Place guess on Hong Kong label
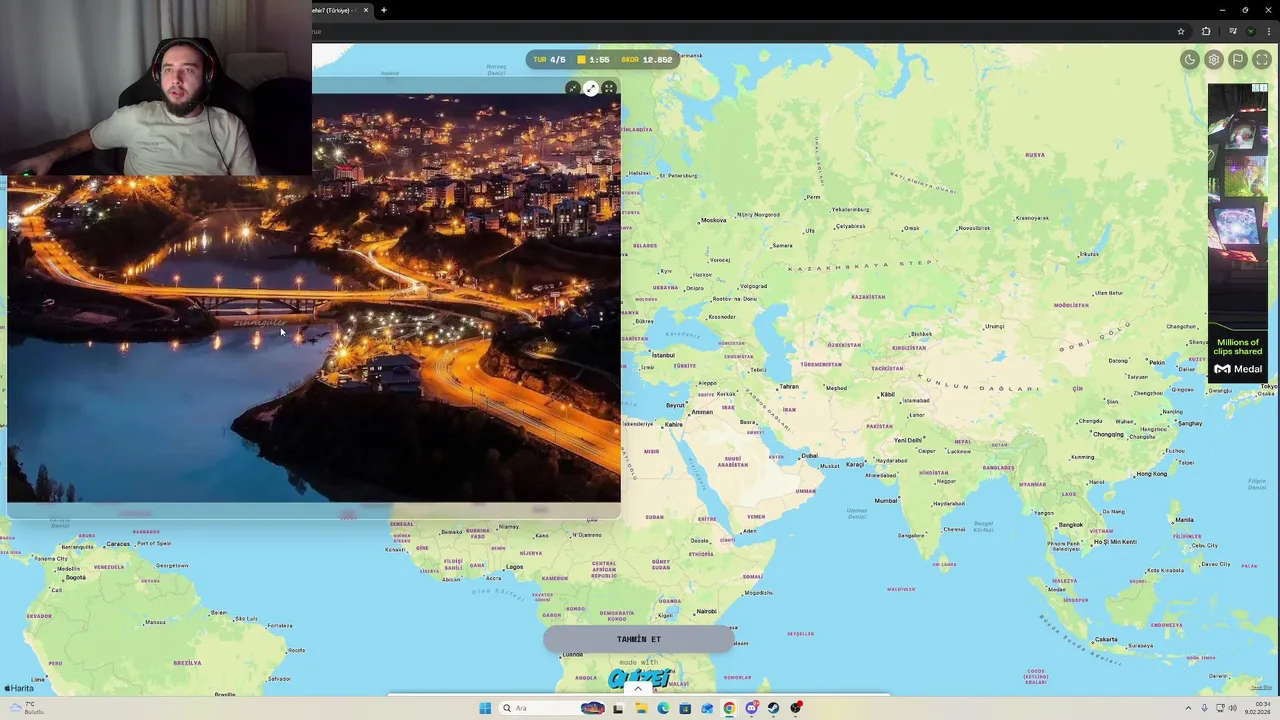Viewport: 1280px width, 720px height. 1152,473
